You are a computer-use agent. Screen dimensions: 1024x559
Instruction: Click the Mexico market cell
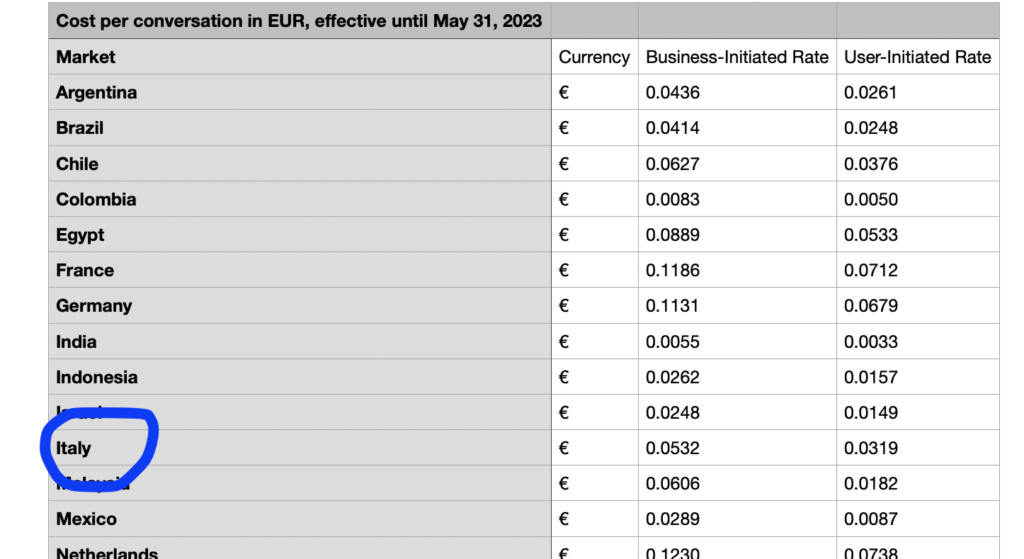pyautogui.click(x=300, y=519)
